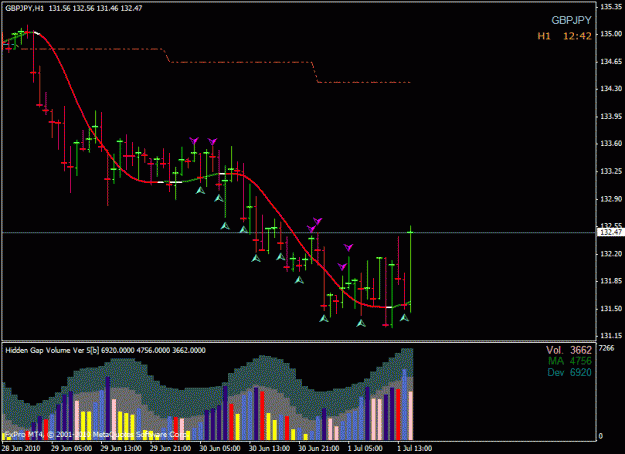This screenshot has height=454, width=625.
Task: Click the 29 Jun 13:00 time label
Action: 121,448
